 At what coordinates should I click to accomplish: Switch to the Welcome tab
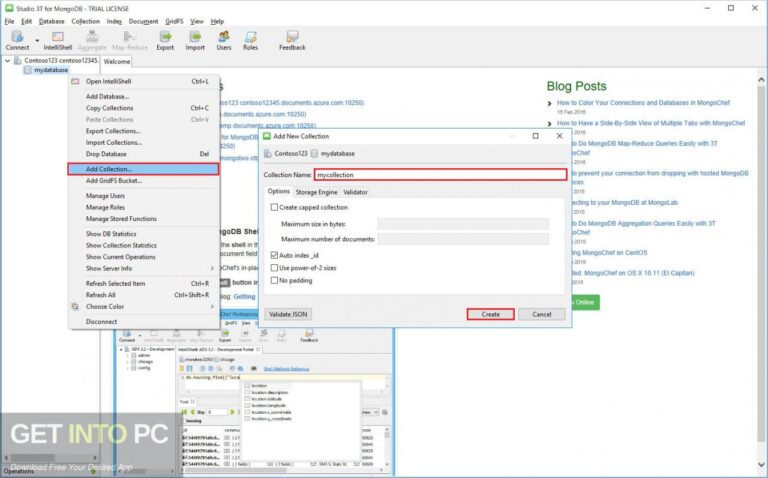[117, 62]
